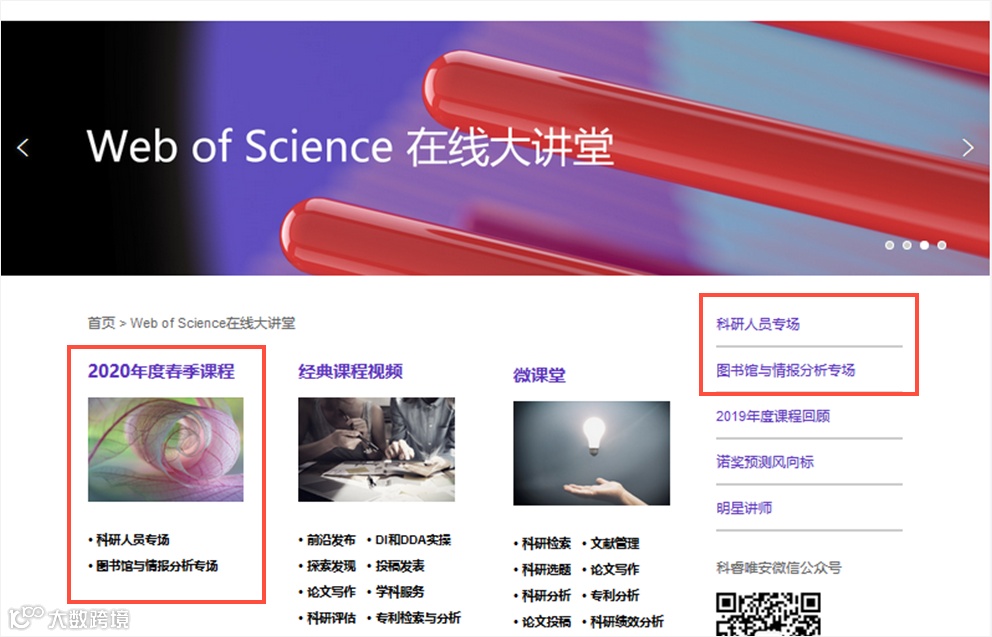The width and height of the screenshot is (992, 637).
Task: Go to 首页 in the breadcrumb
Action: 101,323
